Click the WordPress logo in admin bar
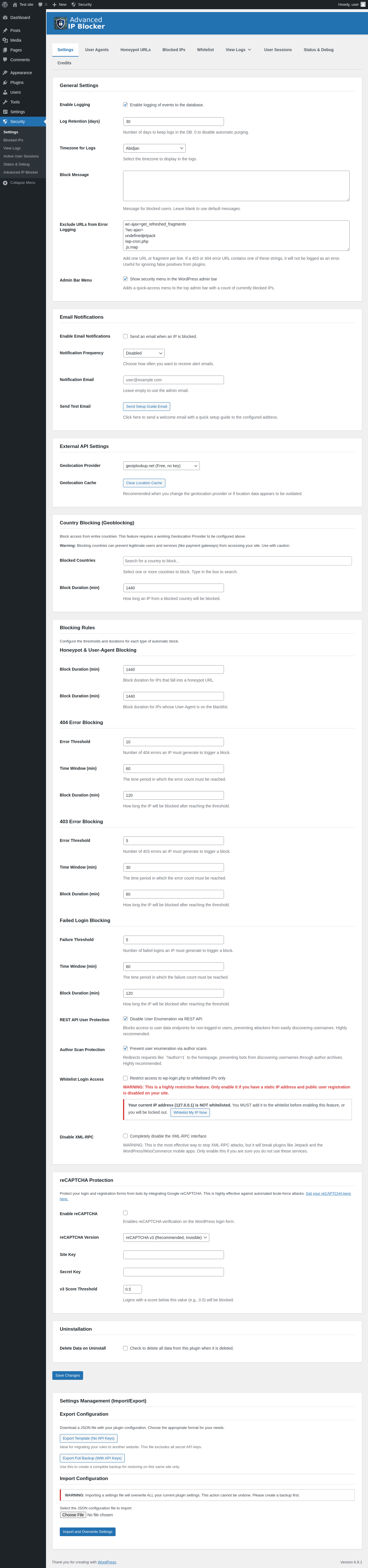This screenshot has height=1568, width=368. click(5, 4)
